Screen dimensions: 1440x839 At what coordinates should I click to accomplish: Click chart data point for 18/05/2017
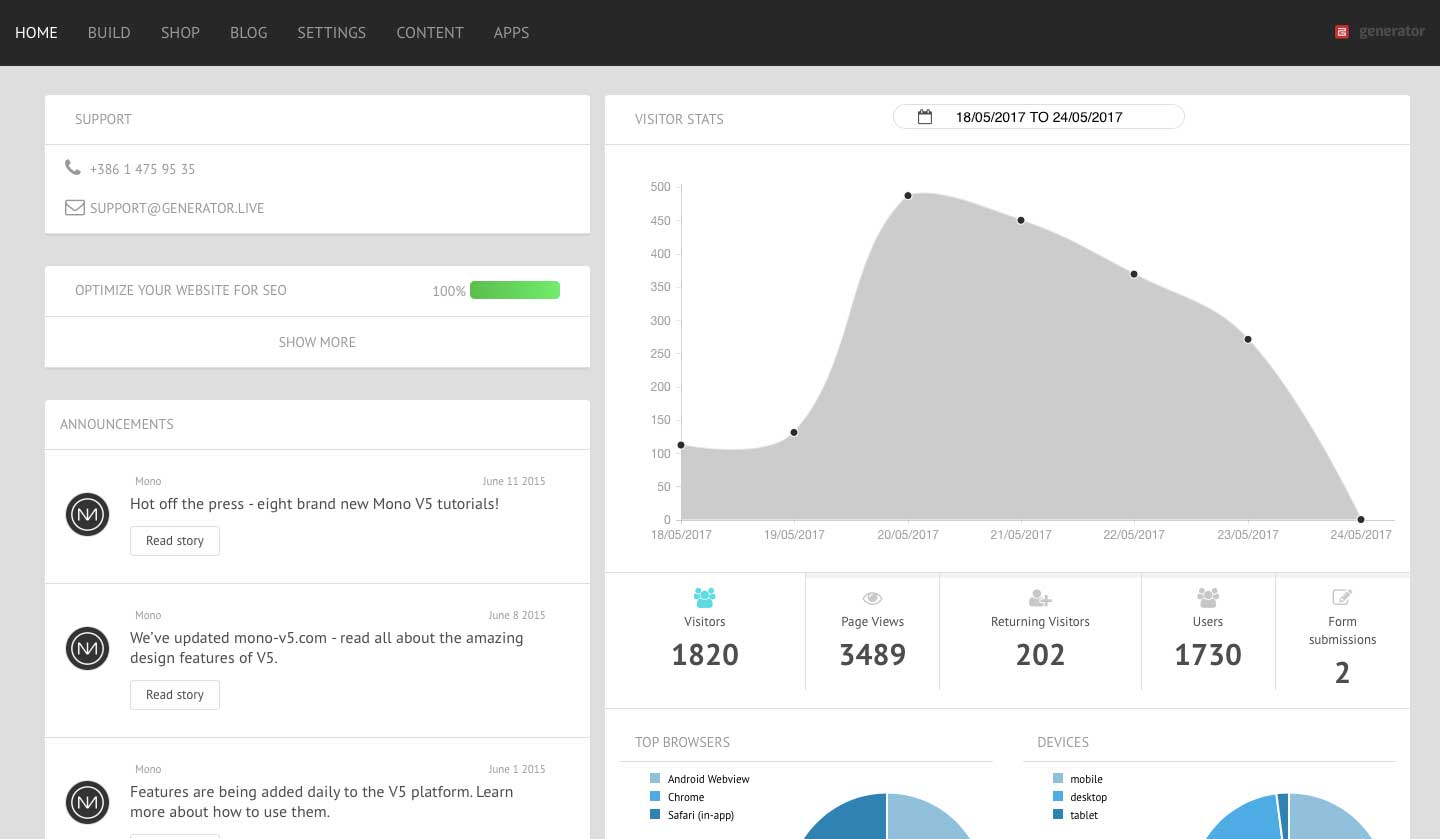(x=681, y=445)
